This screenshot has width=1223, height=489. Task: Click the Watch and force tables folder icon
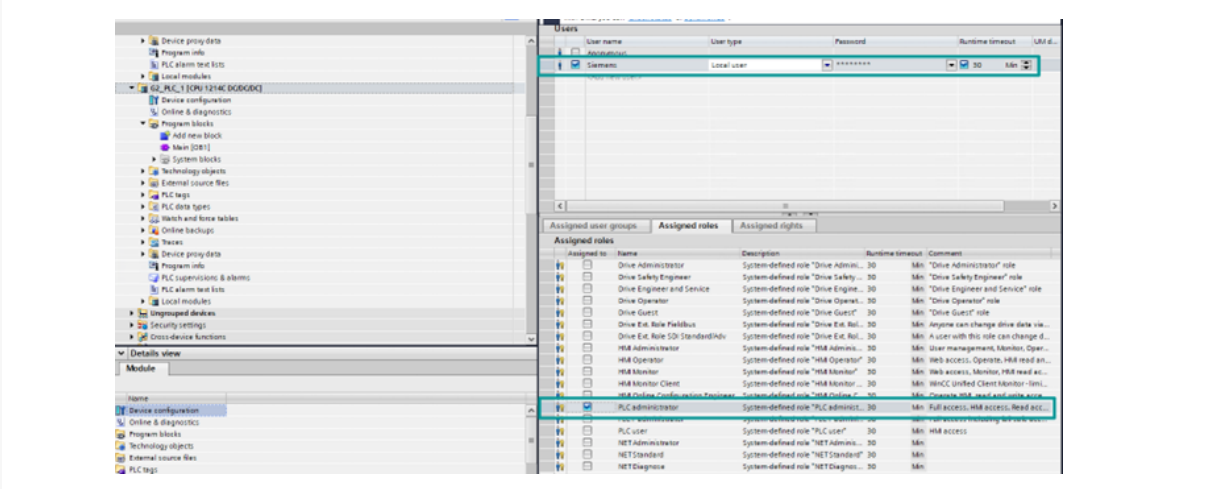pyautogui.click(x=153, y=218)
